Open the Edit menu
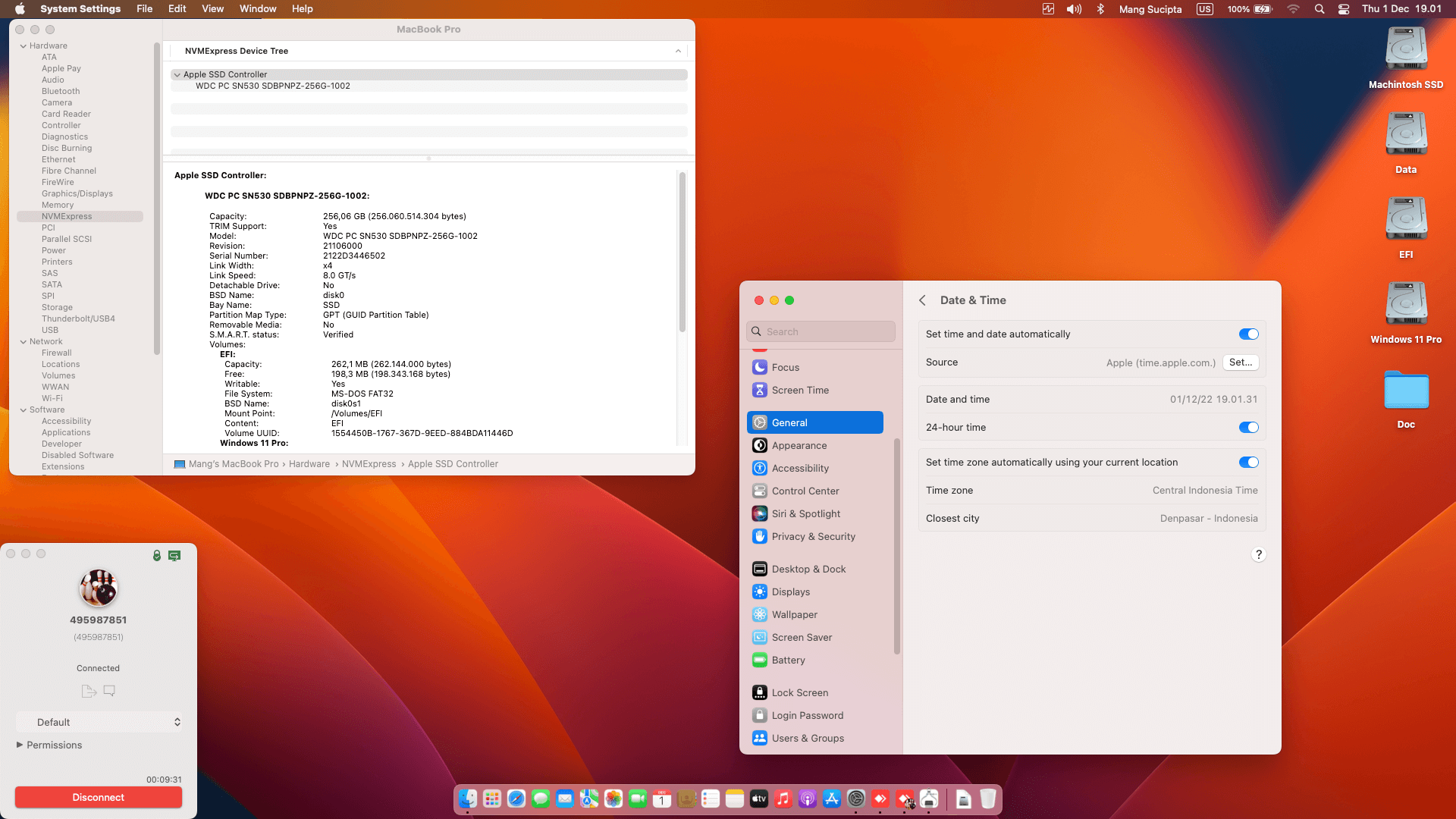The width and height of the screenshot is (1456, 819). pyautogui.click(x=177, y=9)
